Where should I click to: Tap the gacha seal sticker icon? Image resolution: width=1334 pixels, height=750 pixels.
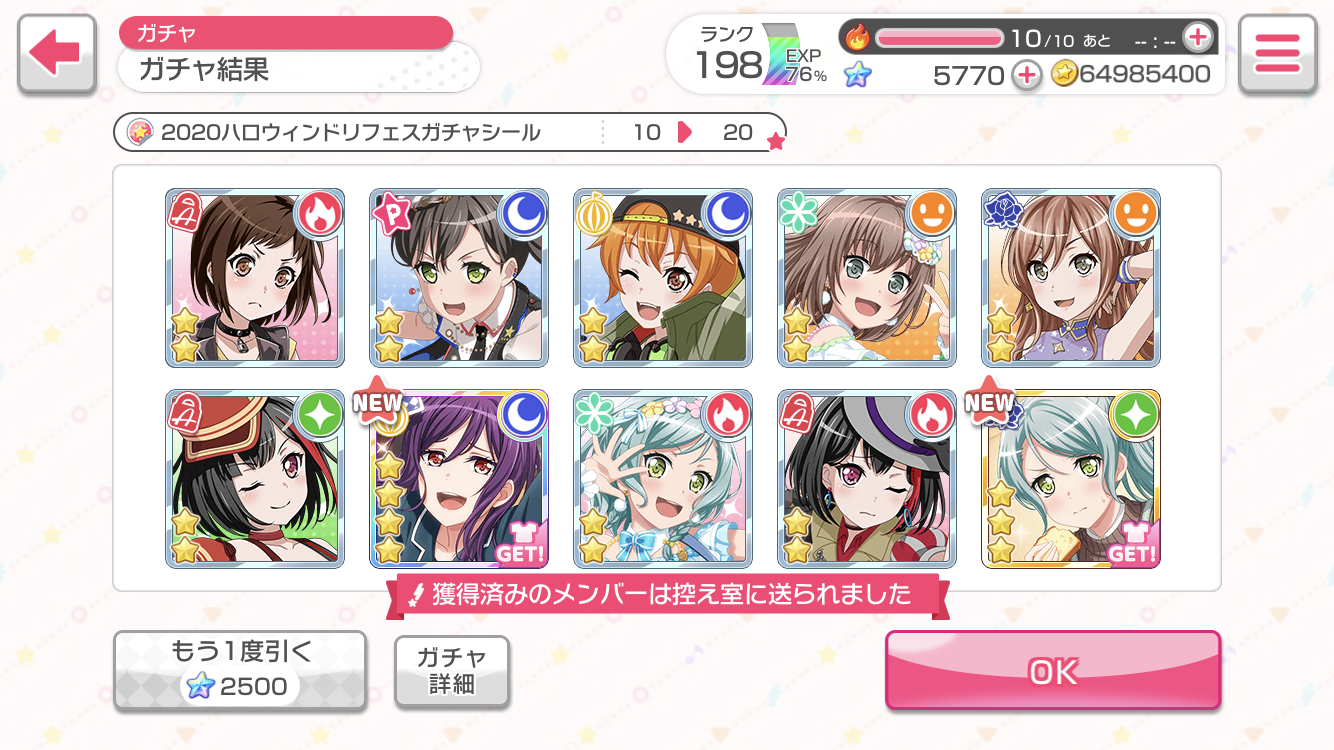tap(140, 132)
